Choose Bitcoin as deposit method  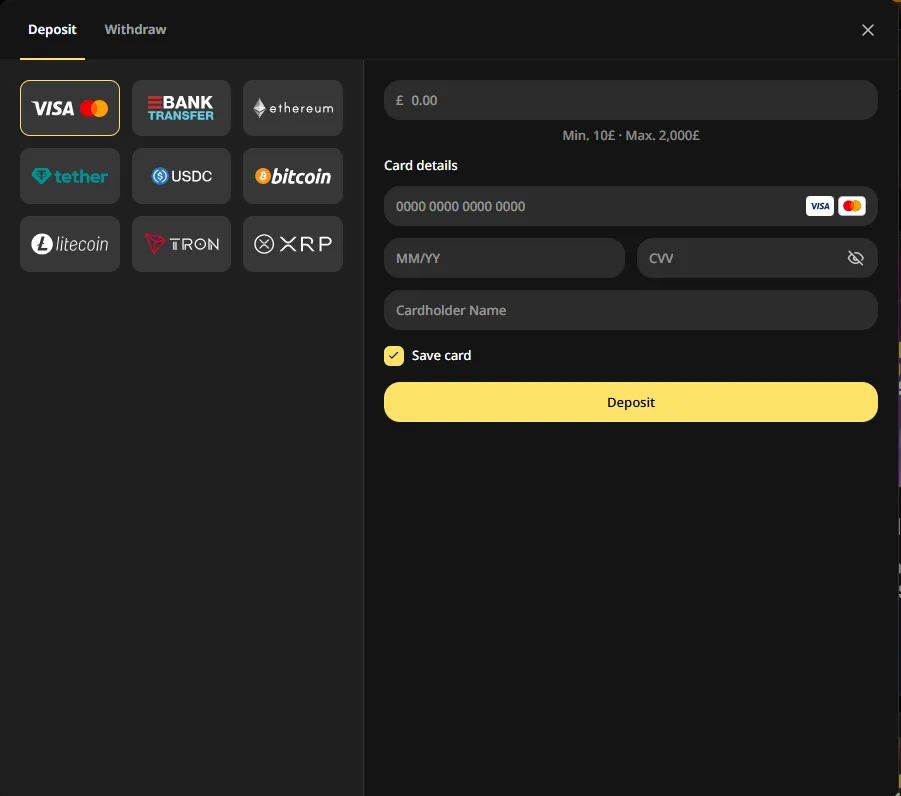point(293,176)
